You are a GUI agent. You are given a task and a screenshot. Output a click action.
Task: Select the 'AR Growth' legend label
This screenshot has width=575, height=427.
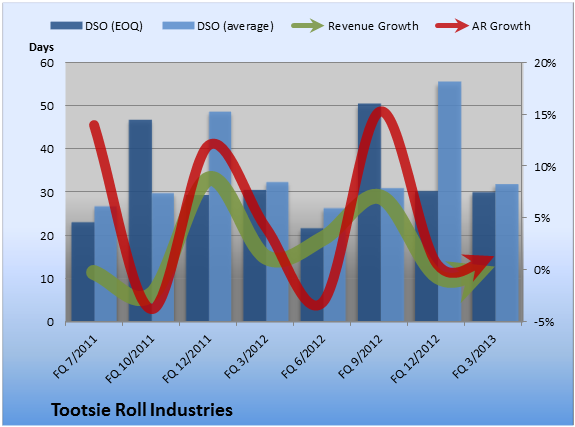coord(501,26)
